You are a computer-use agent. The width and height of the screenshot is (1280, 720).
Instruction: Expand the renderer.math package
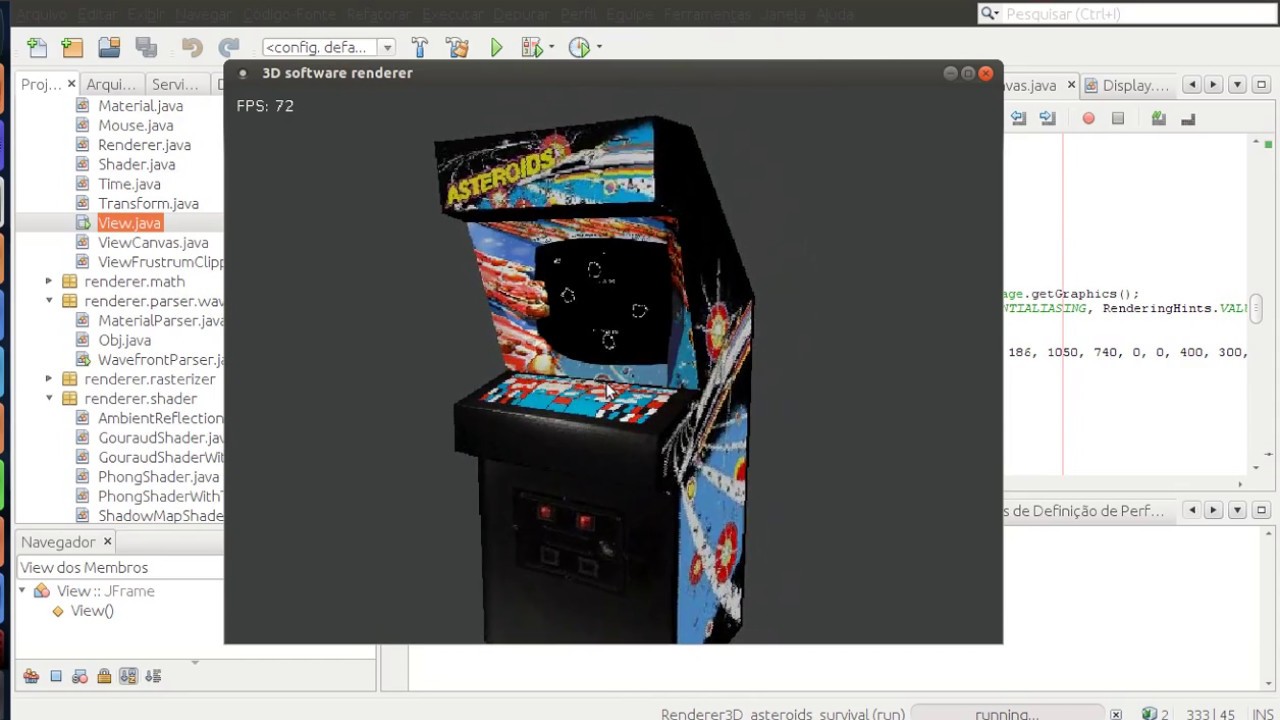pyautogui.click(x=48, y=282)
